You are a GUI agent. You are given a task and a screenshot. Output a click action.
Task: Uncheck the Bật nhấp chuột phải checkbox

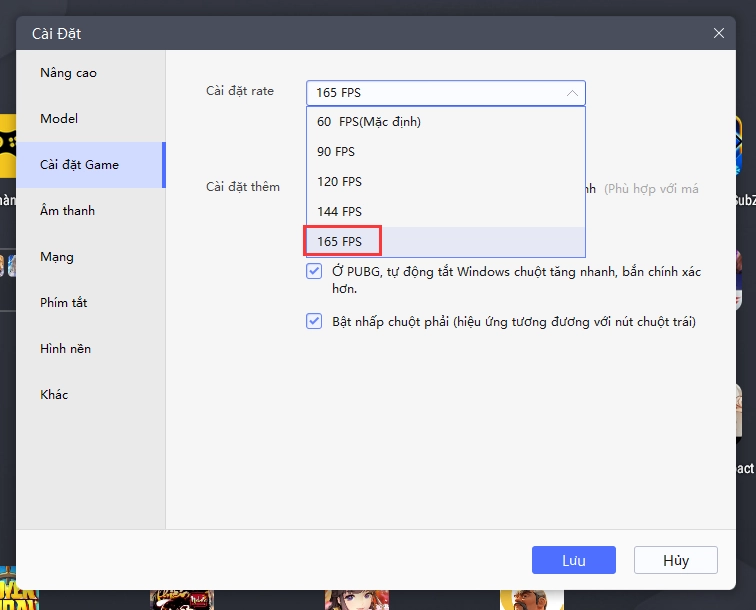314,322
